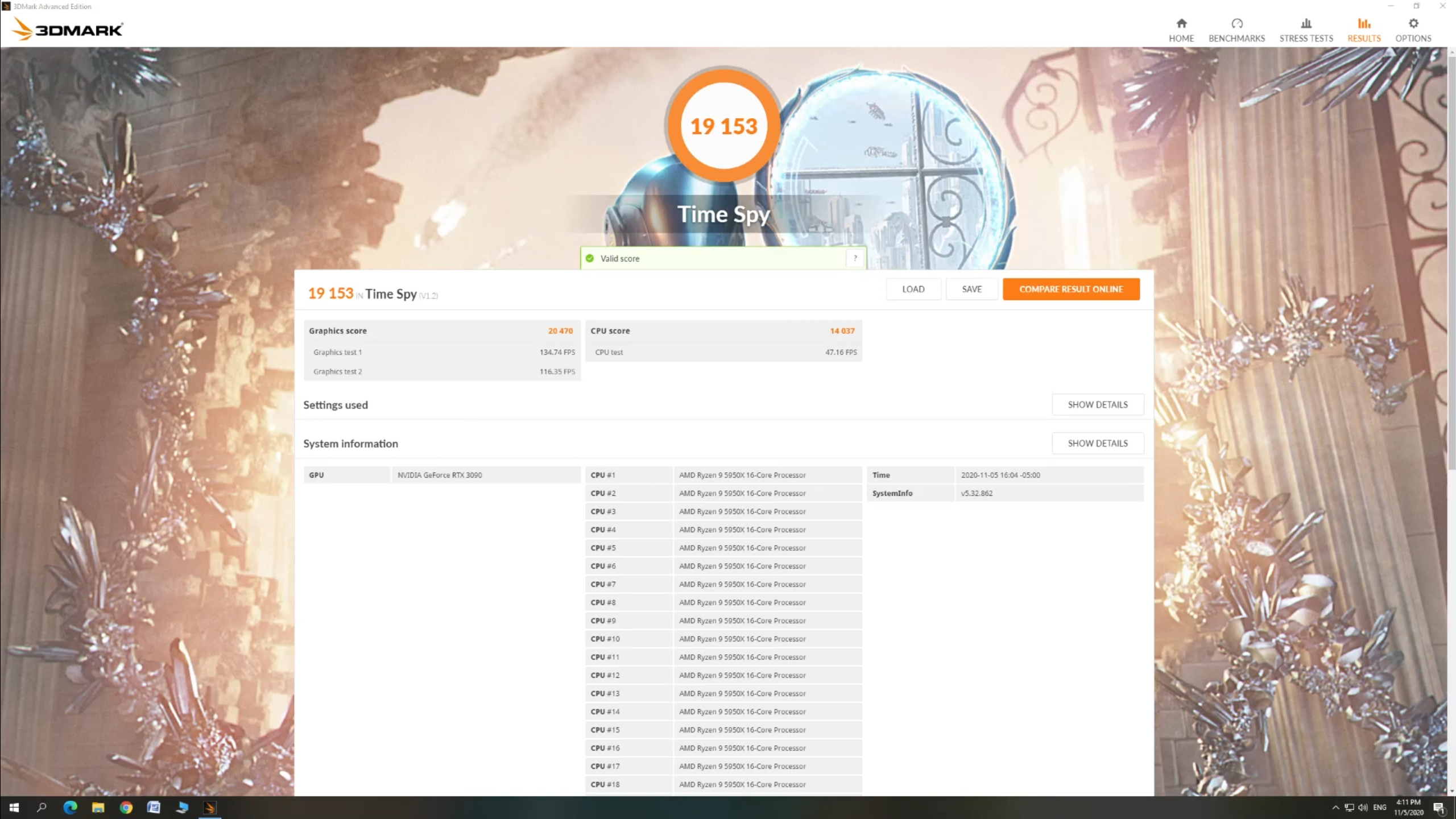
Task: Open the taskbar clock and date
Action: (x=1409, y=808)
